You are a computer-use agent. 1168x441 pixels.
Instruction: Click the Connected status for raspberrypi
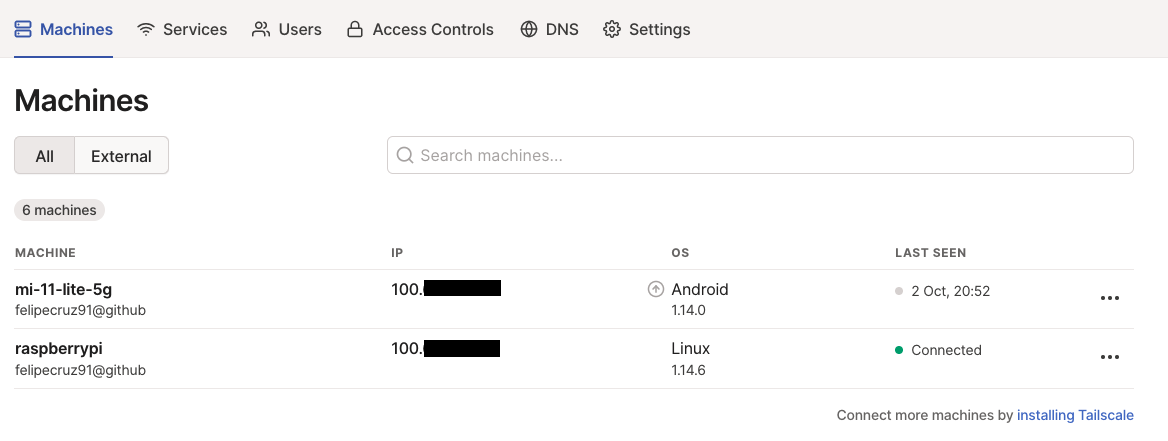click(946, 350)
